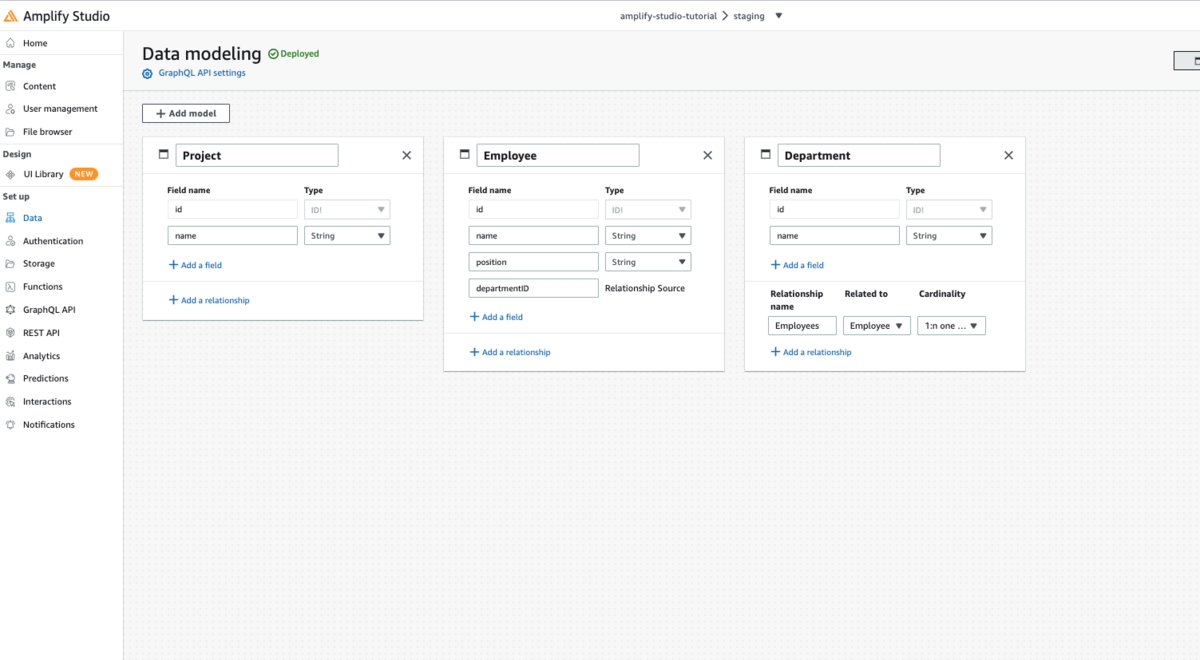Delete the Project model with X
Image resolution: width=1200 pixels, height=660 pixels.
coord(407,156)
